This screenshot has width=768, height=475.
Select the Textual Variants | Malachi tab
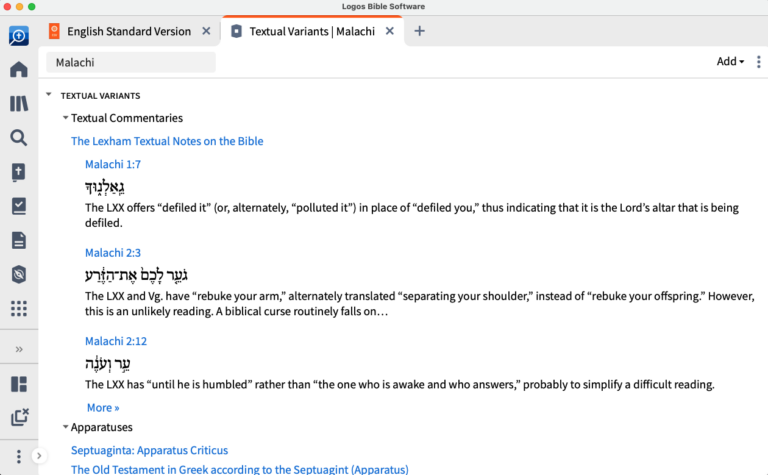311,31
